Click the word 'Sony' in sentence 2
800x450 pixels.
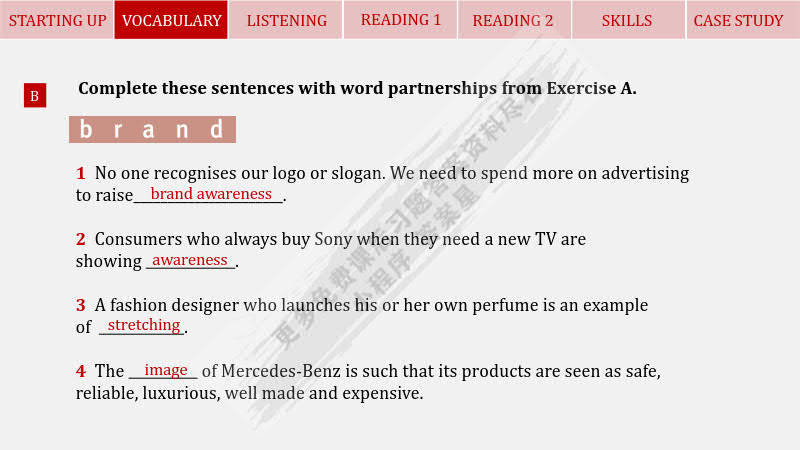point(333,239)
